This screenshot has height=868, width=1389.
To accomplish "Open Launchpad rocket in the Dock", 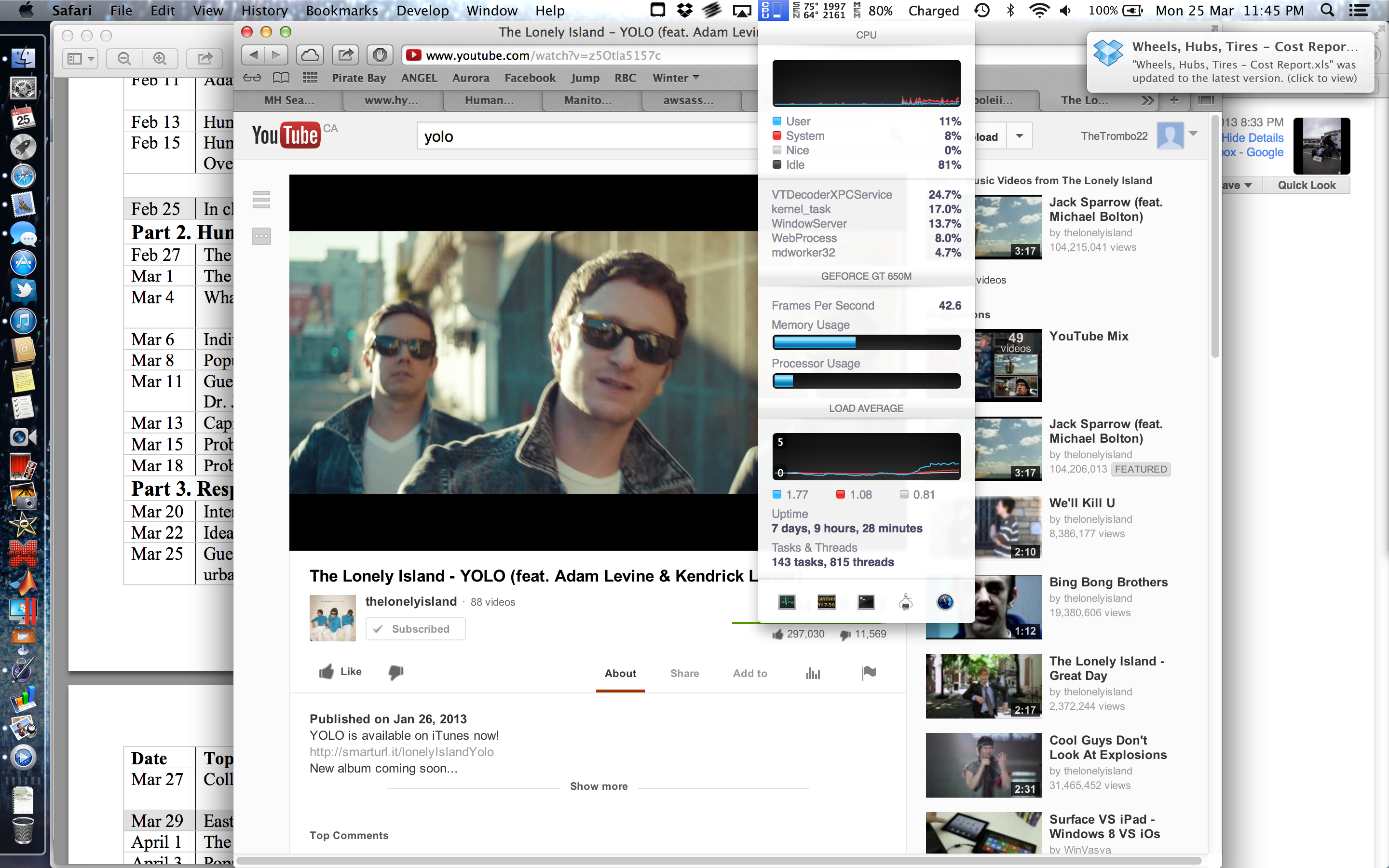I will coord(24,147).
